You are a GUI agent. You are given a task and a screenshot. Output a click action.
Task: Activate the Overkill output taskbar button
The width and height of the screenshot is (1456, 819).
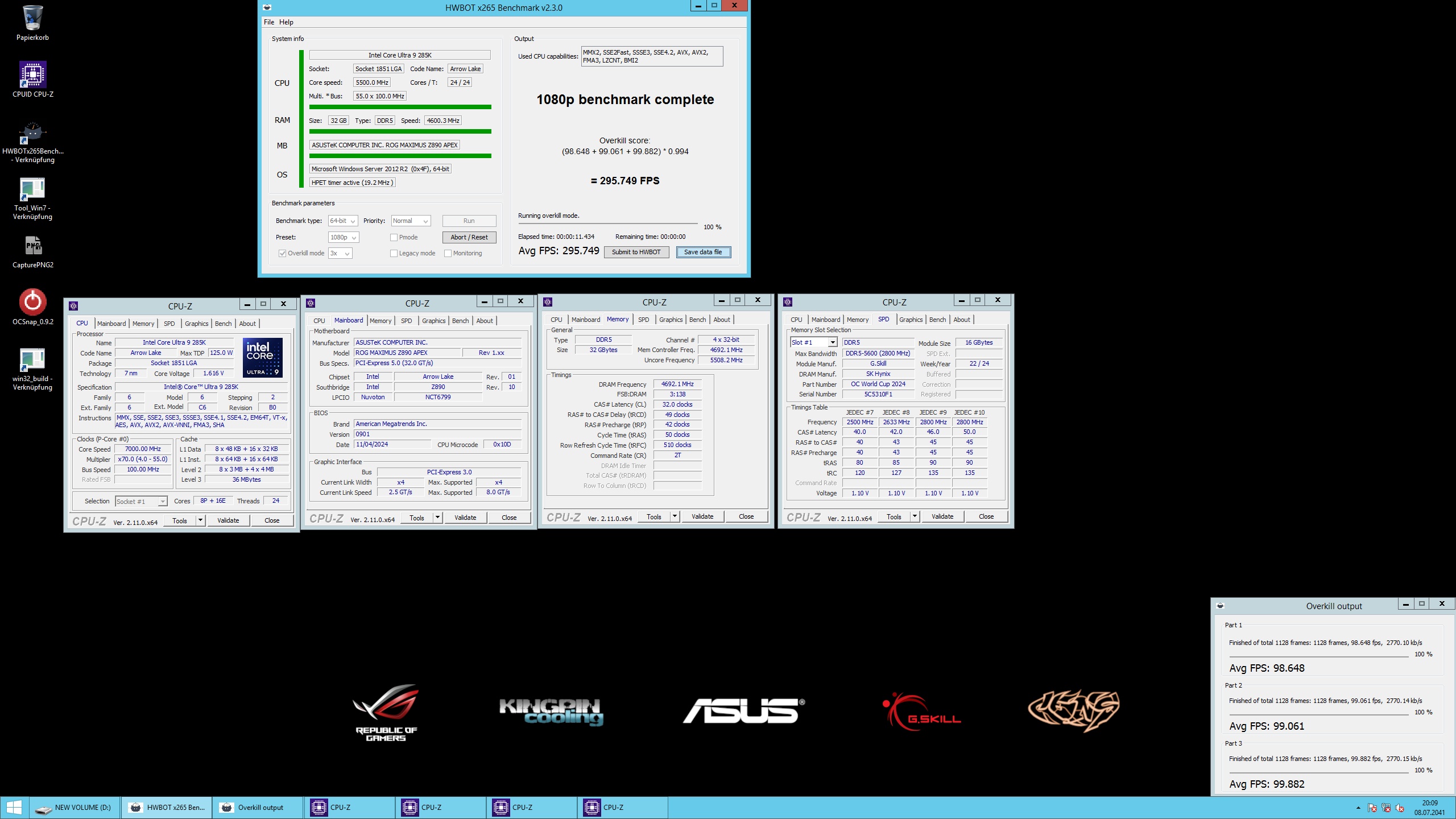pos(257,807)
